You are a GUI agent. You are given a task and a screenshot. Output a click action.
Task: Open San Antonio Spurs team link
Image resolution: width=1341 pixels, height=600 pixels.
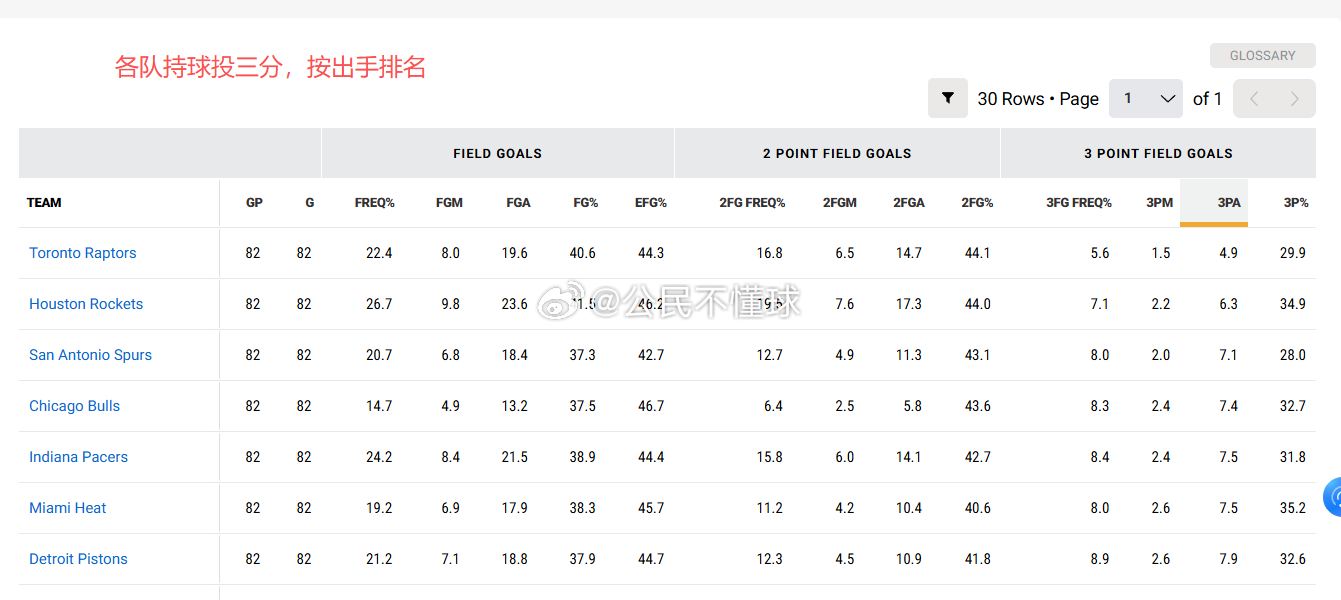coord(91,355)
